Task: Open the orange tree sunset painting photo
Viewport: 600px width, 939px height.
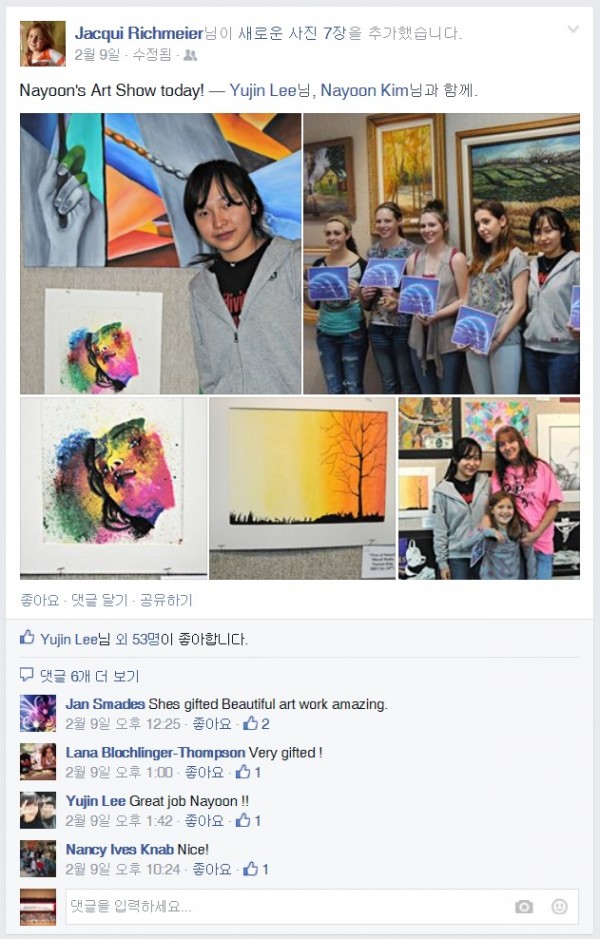Action: point(302,488)
